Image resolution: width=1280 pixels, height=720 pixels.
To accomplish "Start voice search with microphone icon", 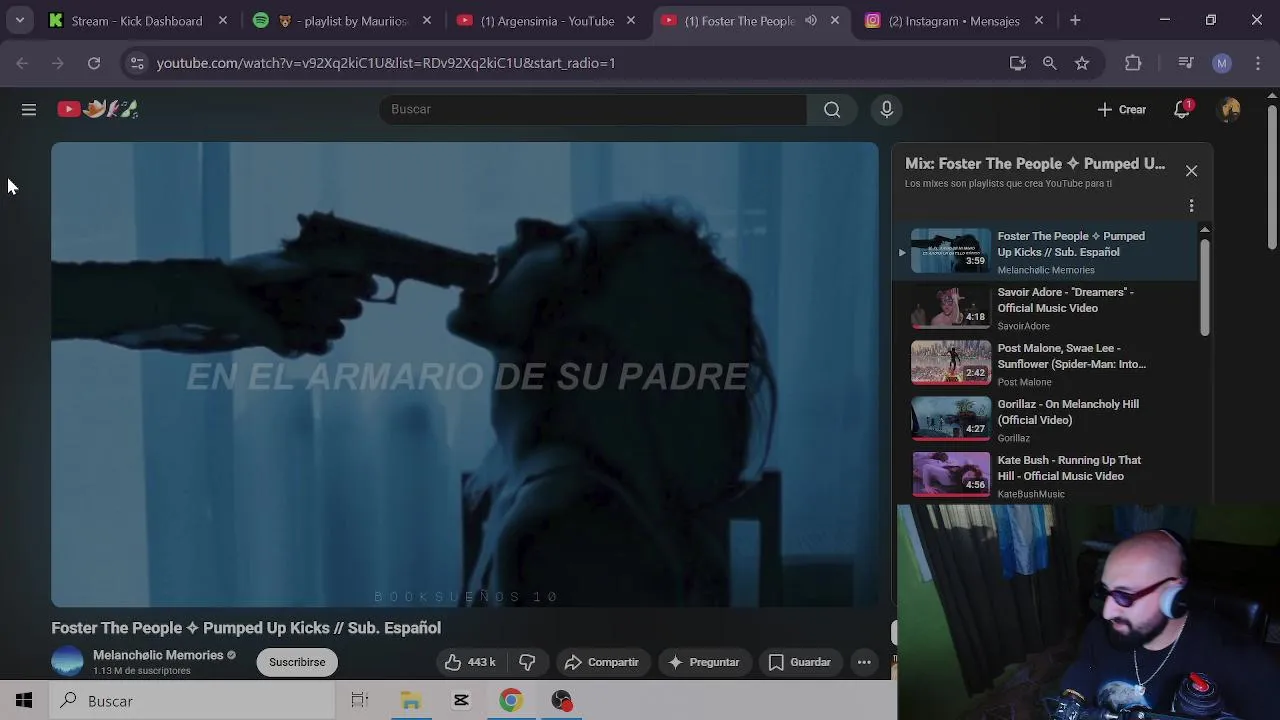I will 887,109.
